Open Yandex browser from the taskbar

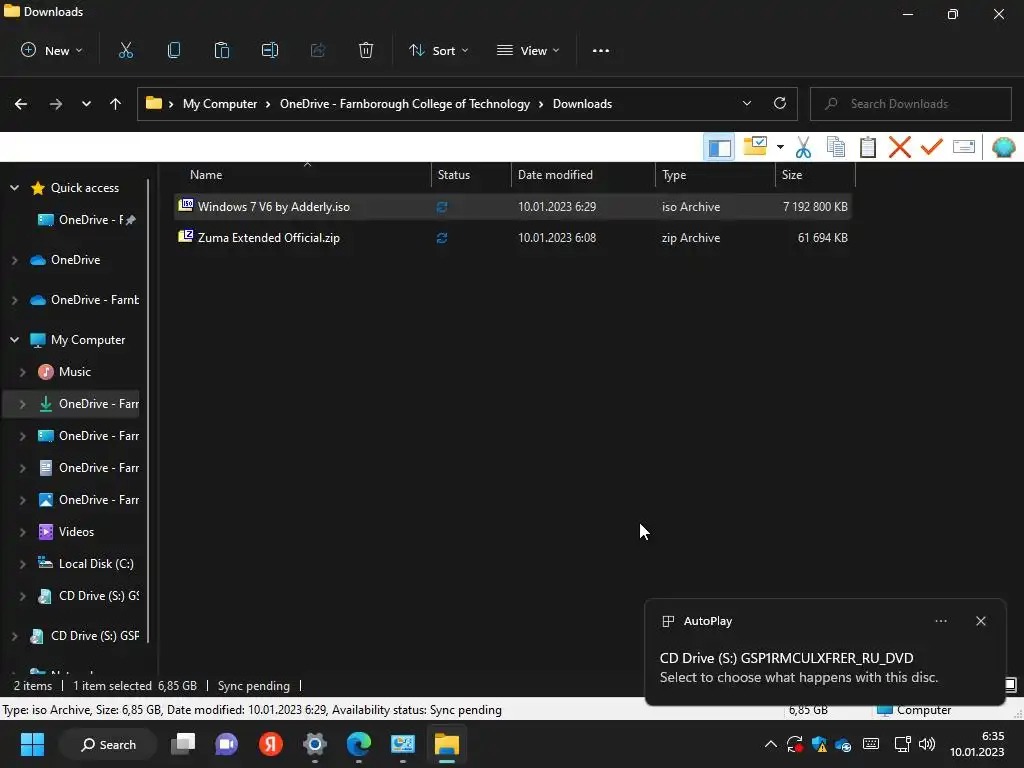click(x=270, y=744)
